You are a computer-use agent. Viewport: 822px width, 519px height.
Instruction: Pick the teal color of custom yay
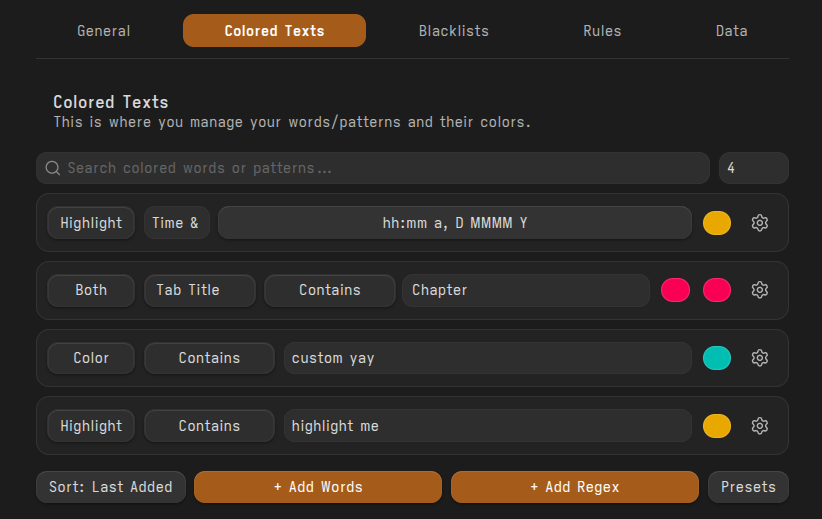click(x=717, y=358)
